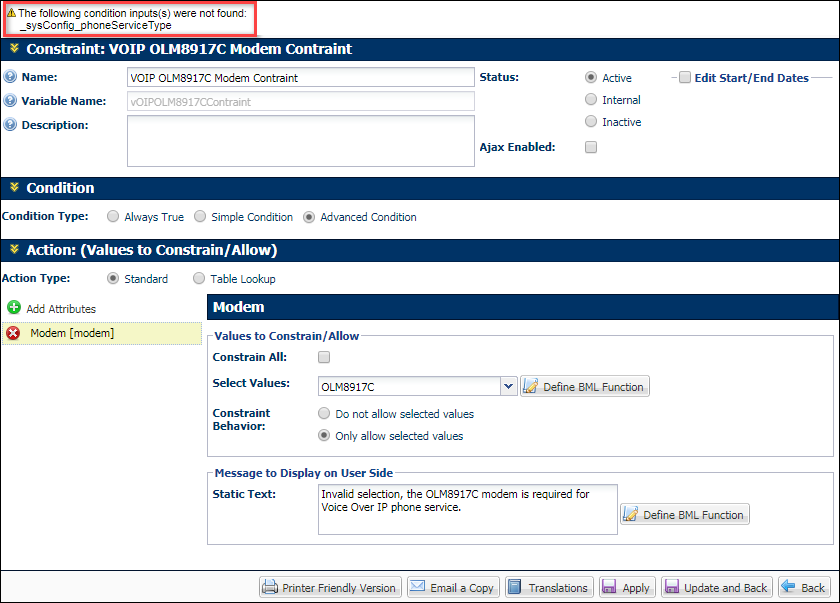Click the Edit Start/End Dates label
This screenshot has height=603, width=840.
click(x=752, y=78)
